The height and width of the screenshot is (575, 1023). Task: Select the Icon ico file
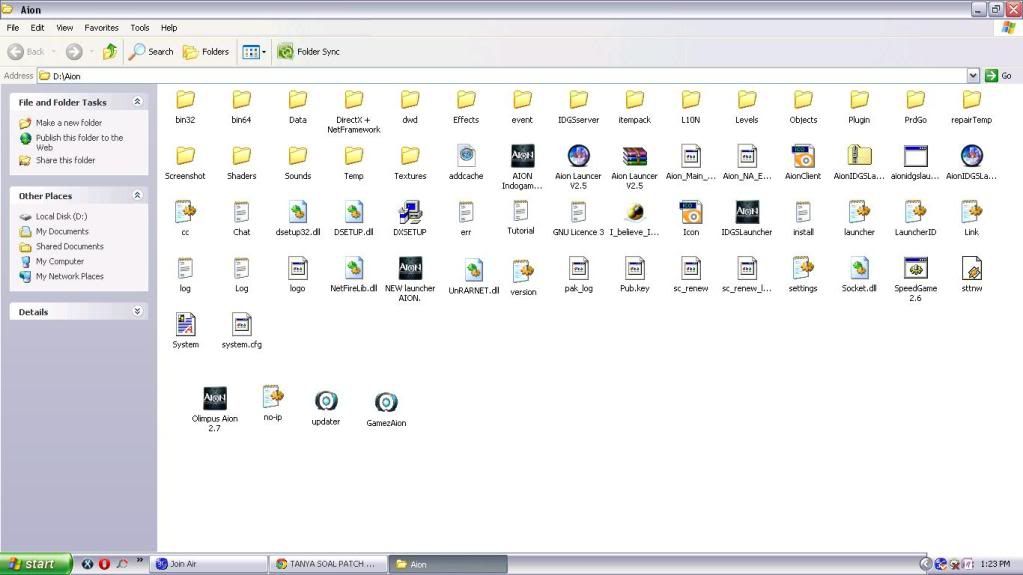click(691, 213)
